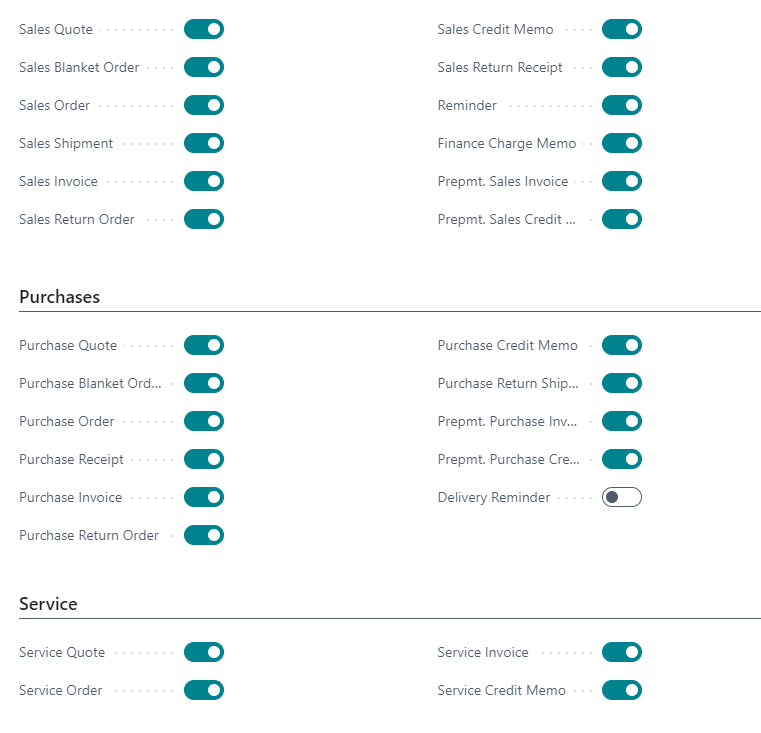The image size is (761, 733).
Task: Disable Service Credit Memo toggle
Action: [x=621, y=690]
